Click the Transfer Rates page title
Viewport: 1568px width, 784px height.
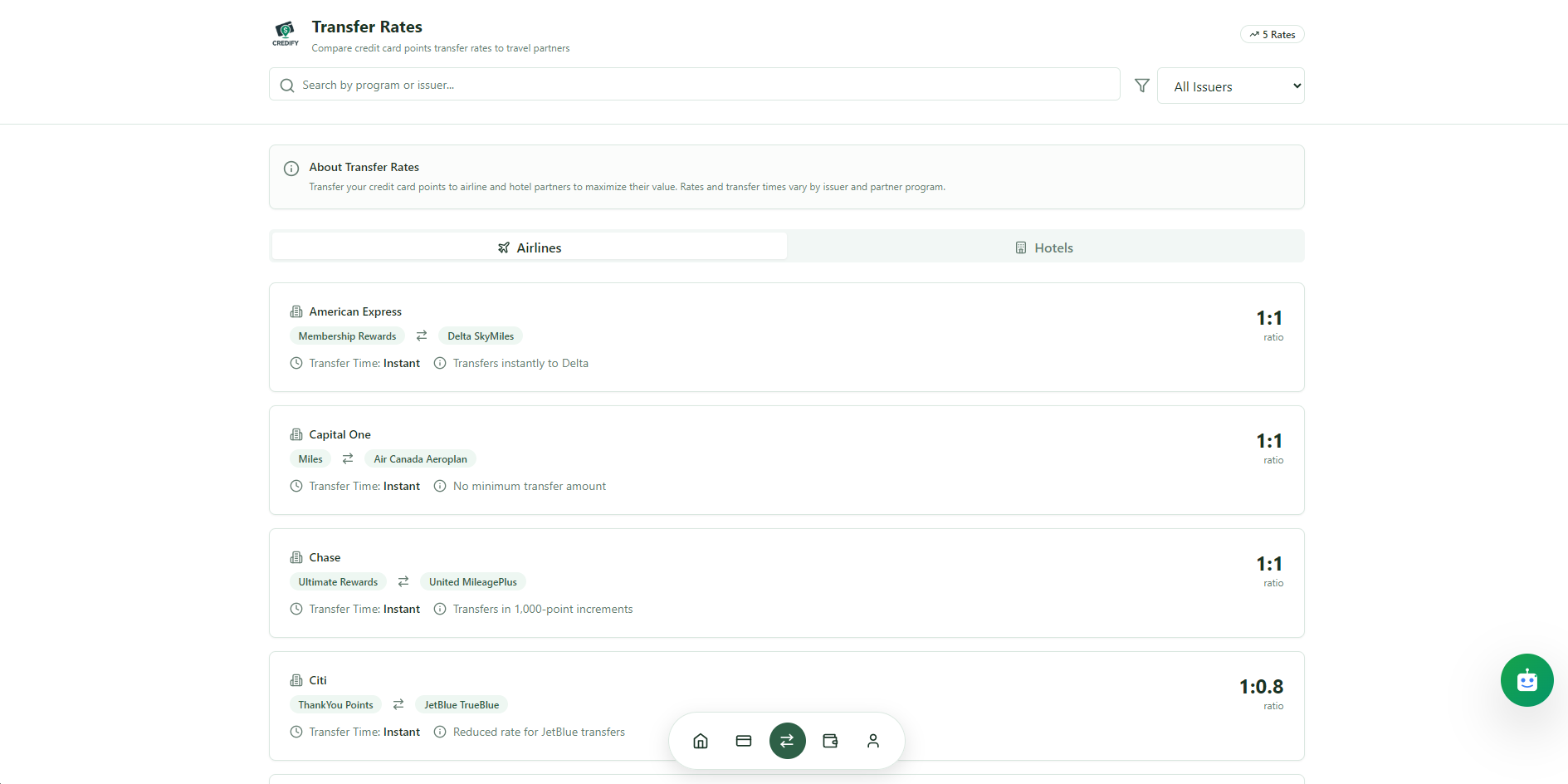click(x=367, y=27)
